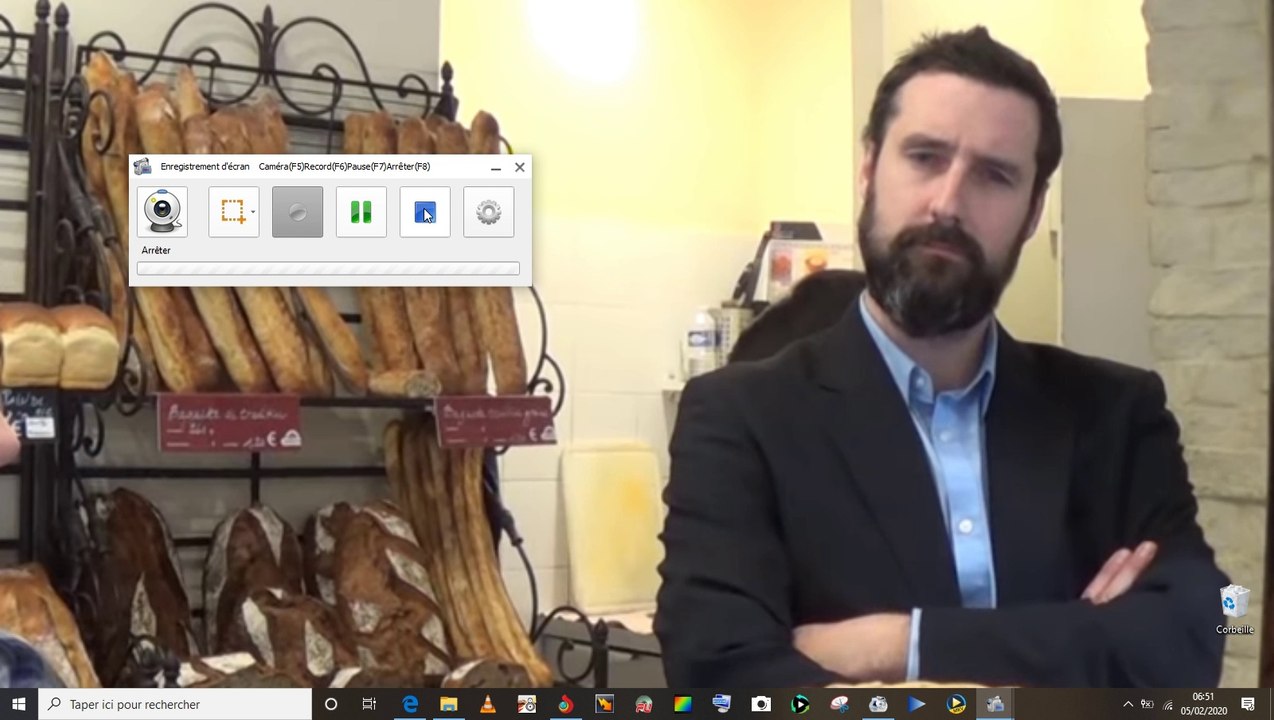Turn on the webcam camera in recorder
Image resolution: width=1274 pixels, height=720 pixels.
(x=162, y=212)
